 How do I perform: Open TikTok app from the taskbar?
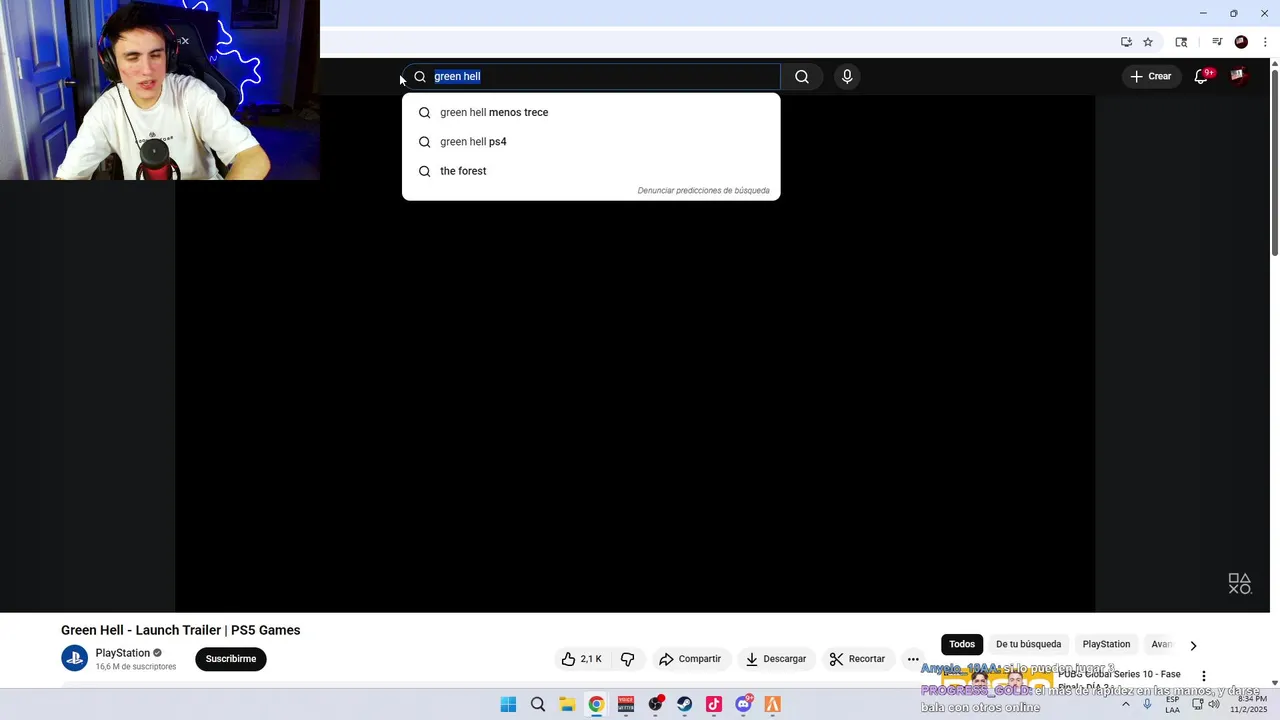click(x=714, y=704)
